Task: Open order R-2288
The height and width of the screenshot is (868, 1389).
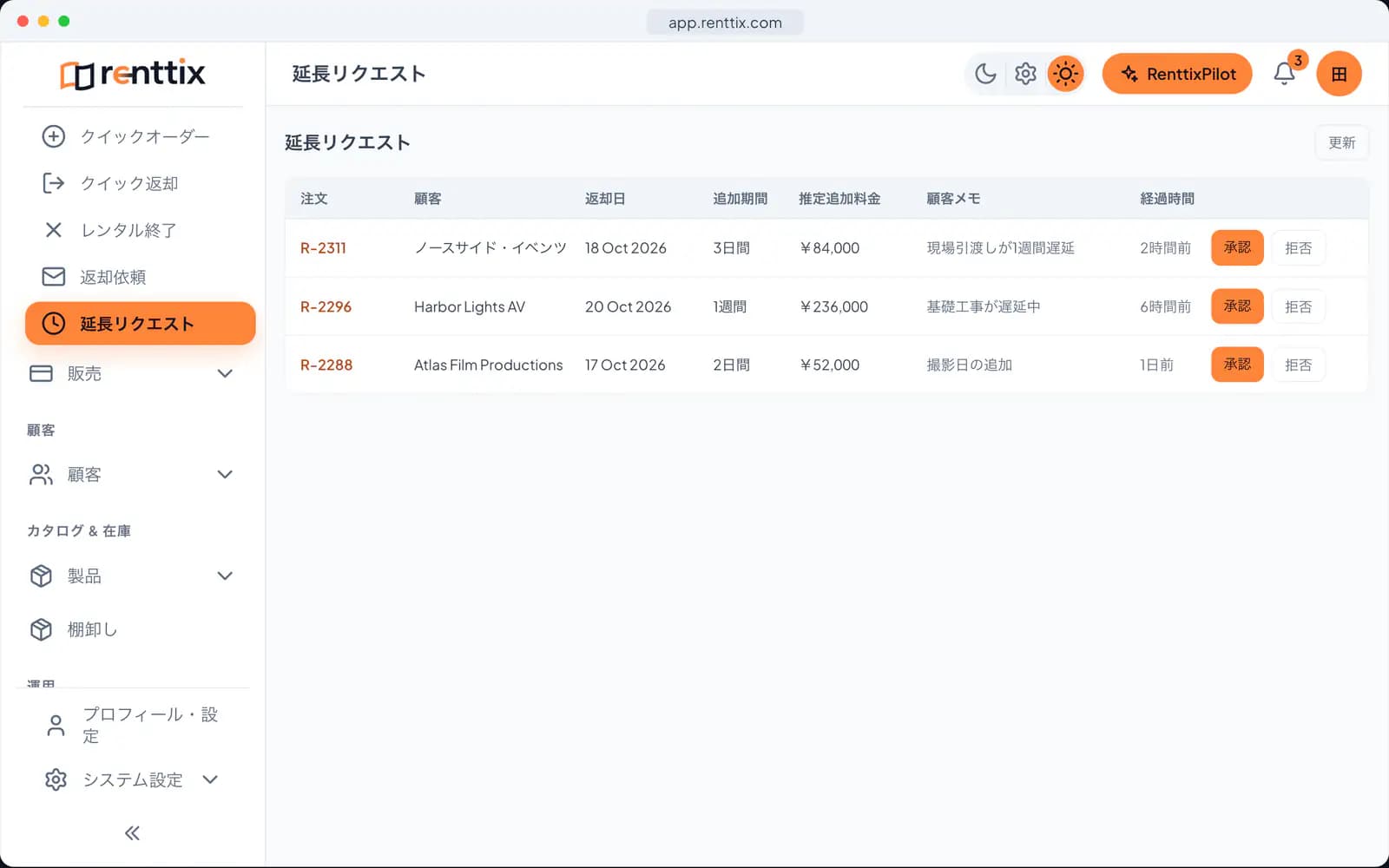Action: click(326, 365)
